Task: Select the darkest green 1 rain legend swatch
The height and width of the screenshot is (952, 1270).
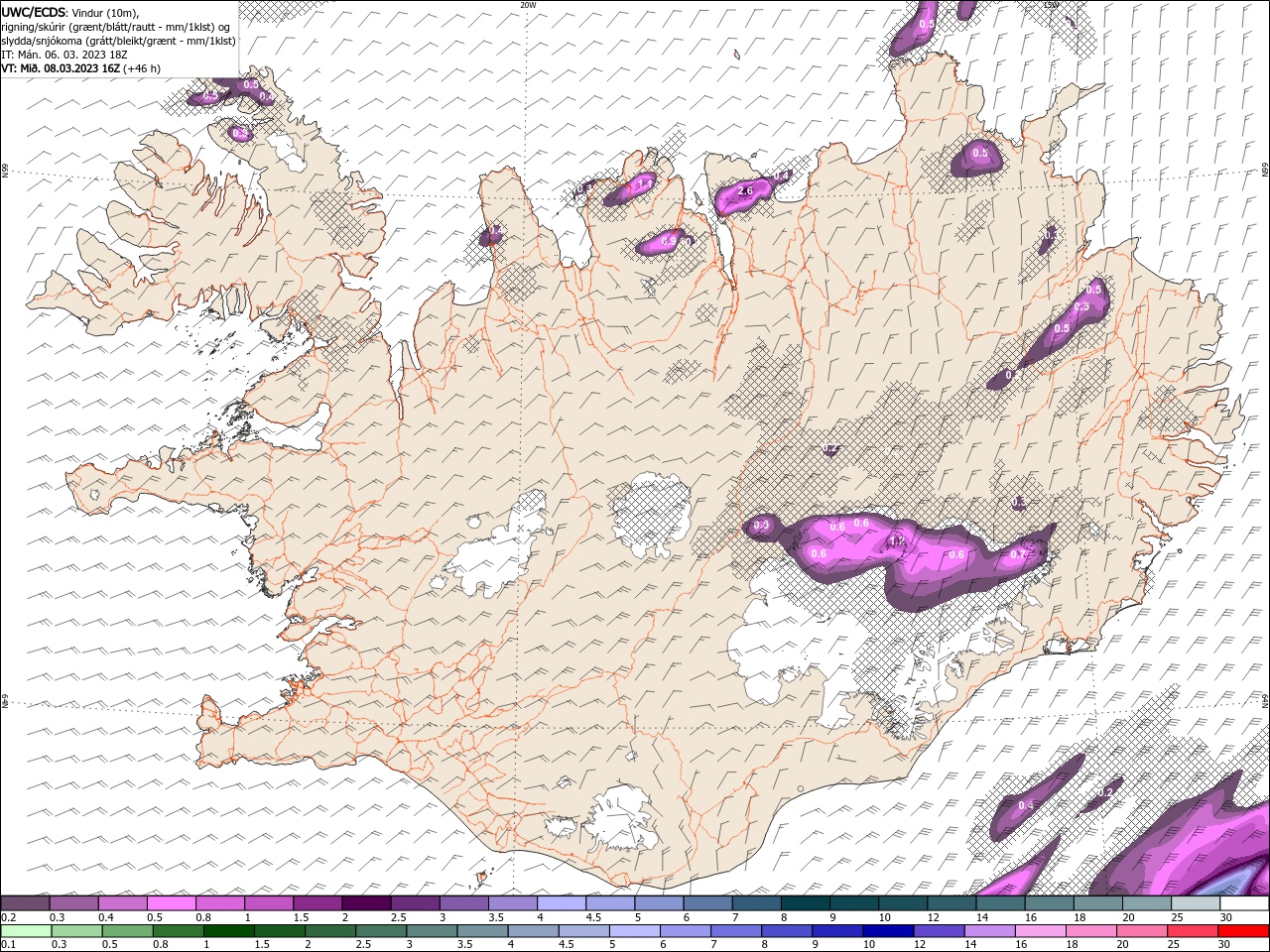Action: [x=229, y=931]
